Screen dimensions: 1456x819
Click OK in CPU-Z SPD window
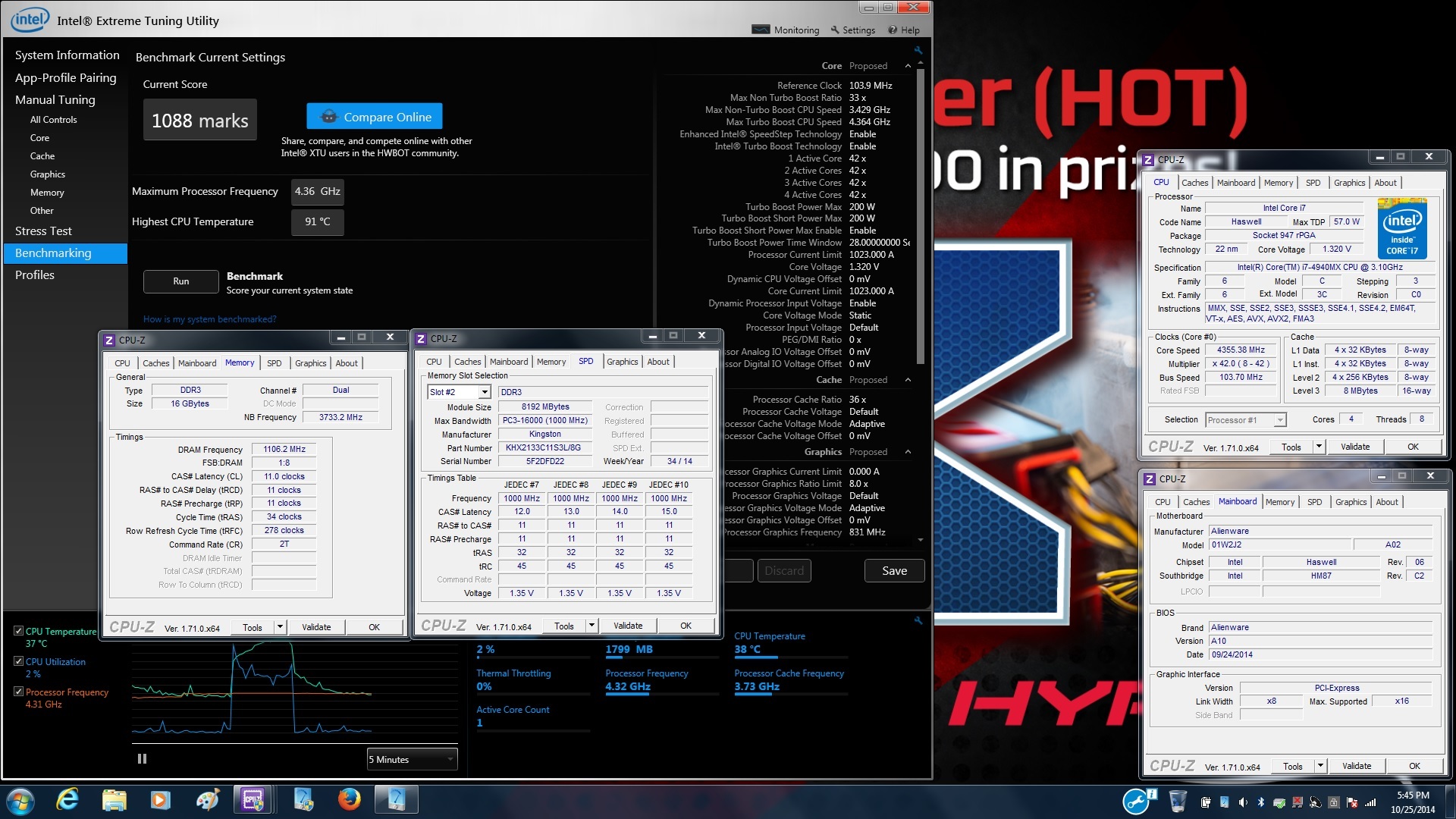[x=686, y=626]
